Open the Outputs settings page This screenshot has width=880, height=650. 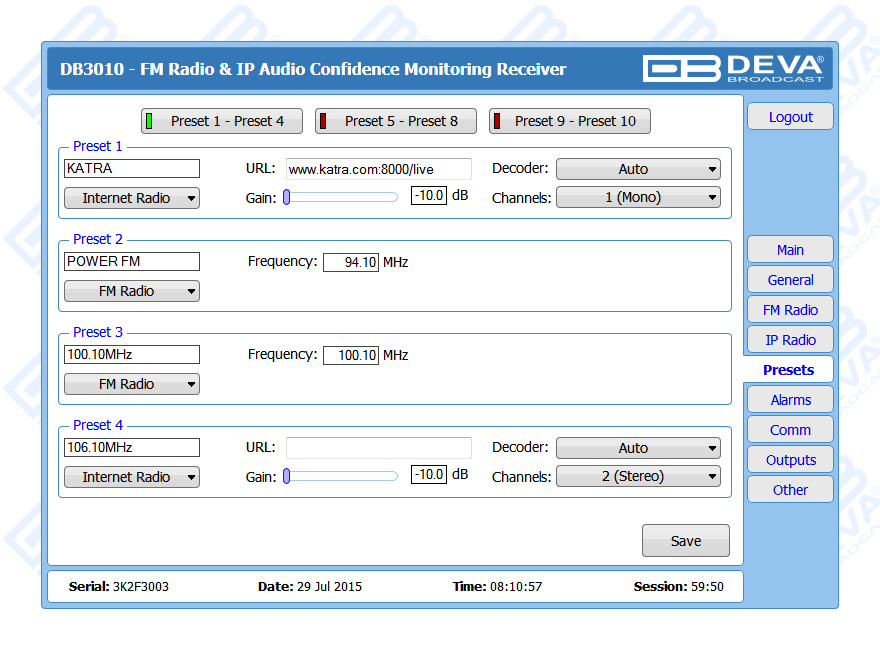(790, 460)
